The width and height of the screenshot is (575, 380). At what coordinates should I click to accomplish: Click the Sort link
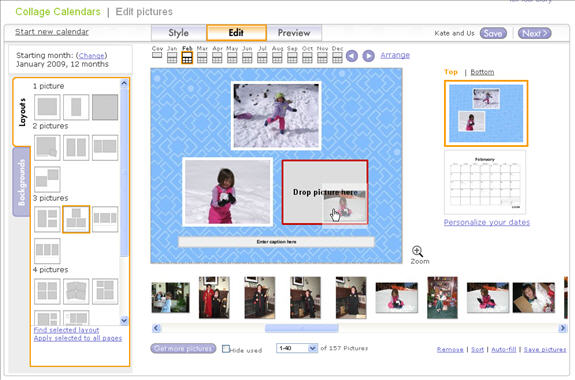[x=477, y=350]
